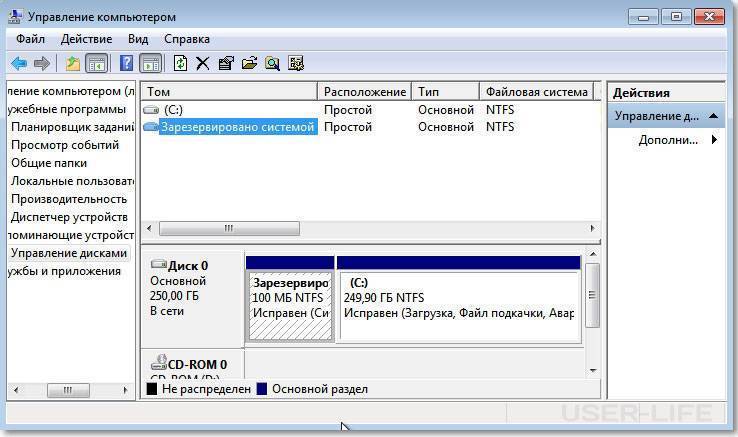
Task: Click the Up one level folder icon
Action: [72, 63]
